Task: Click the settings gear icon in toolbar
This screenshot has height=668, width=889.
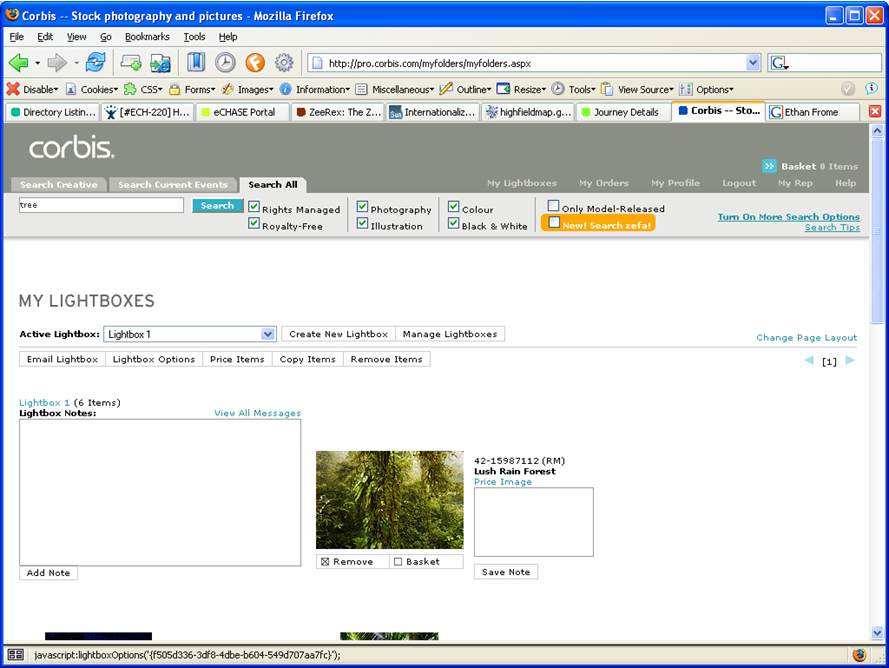Action: tap(284, 62)
